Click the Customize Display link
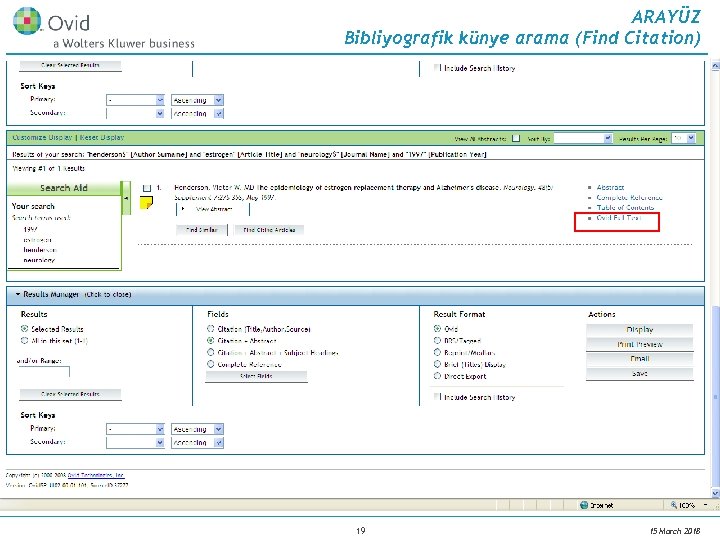This screenshot has width=720, height=540. 42,137
